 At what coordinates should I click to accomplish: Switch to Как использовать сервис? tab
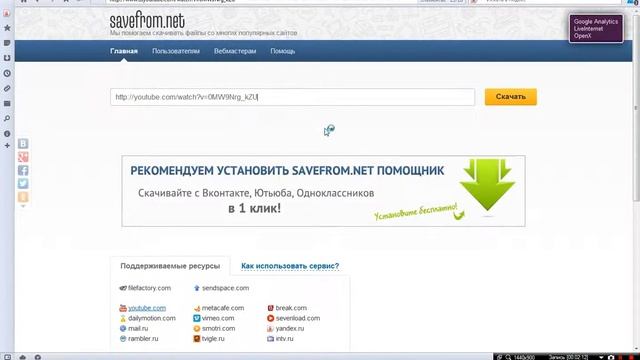click(x=290, y=266)
